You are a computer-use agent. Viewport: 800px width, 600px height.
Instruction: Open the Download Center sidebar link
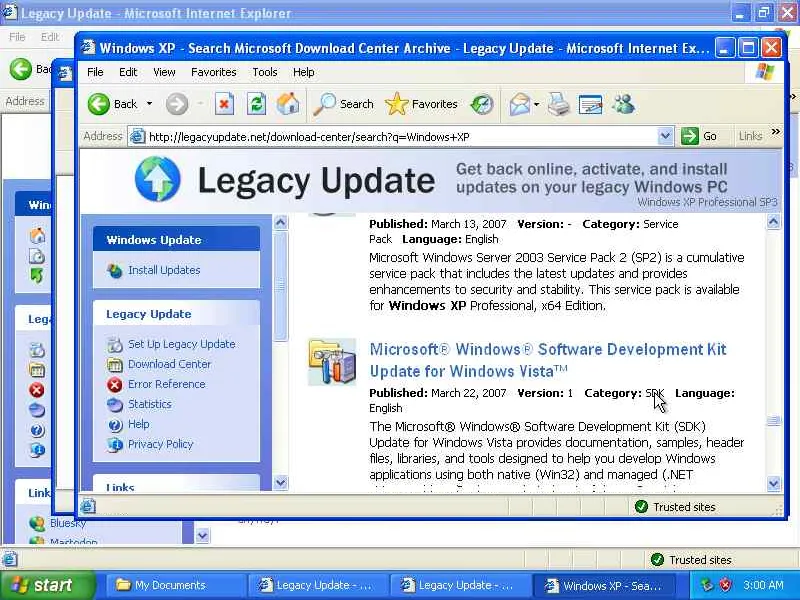click(x=169, y=364)
